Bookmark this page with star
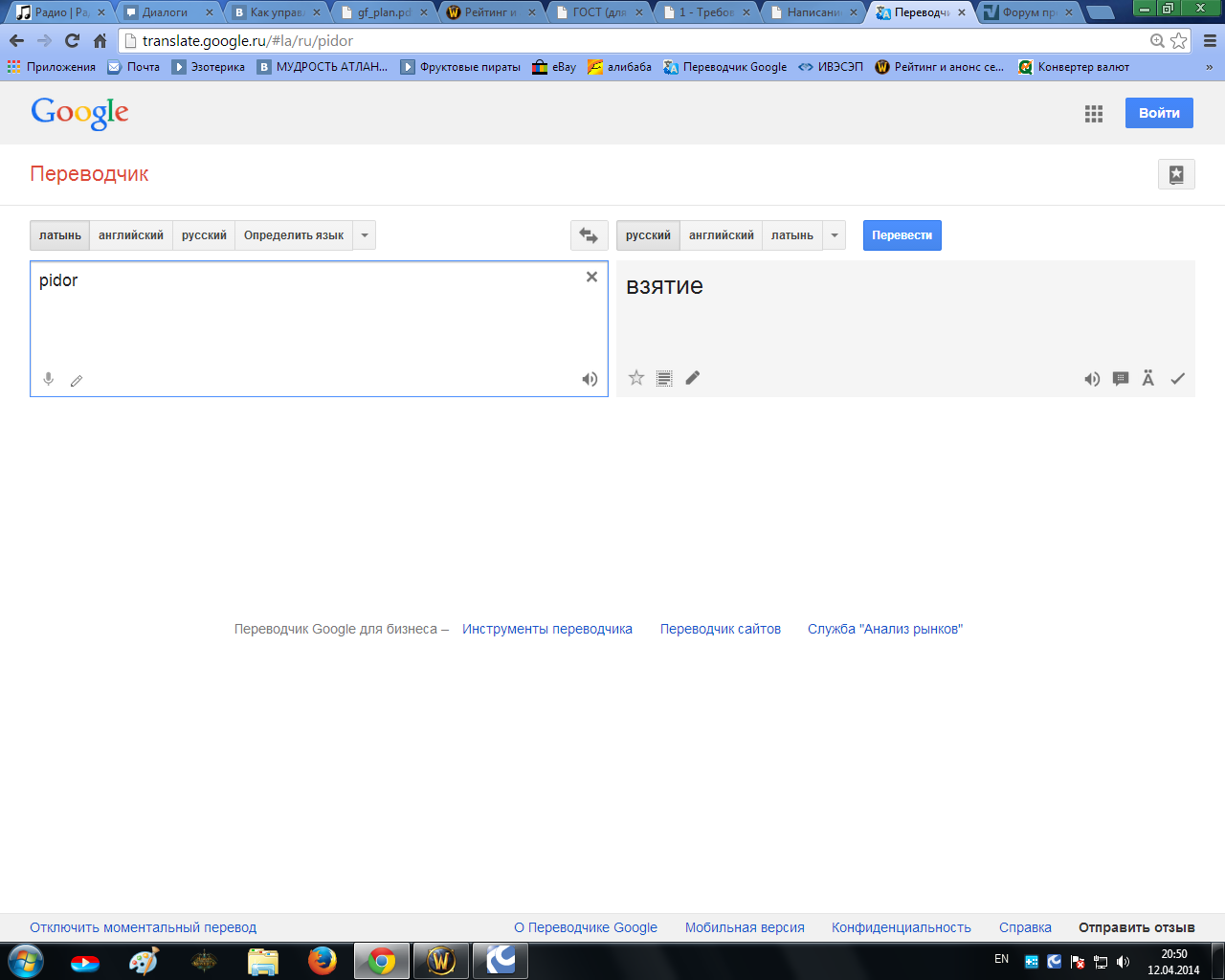 click(1179, 40)
